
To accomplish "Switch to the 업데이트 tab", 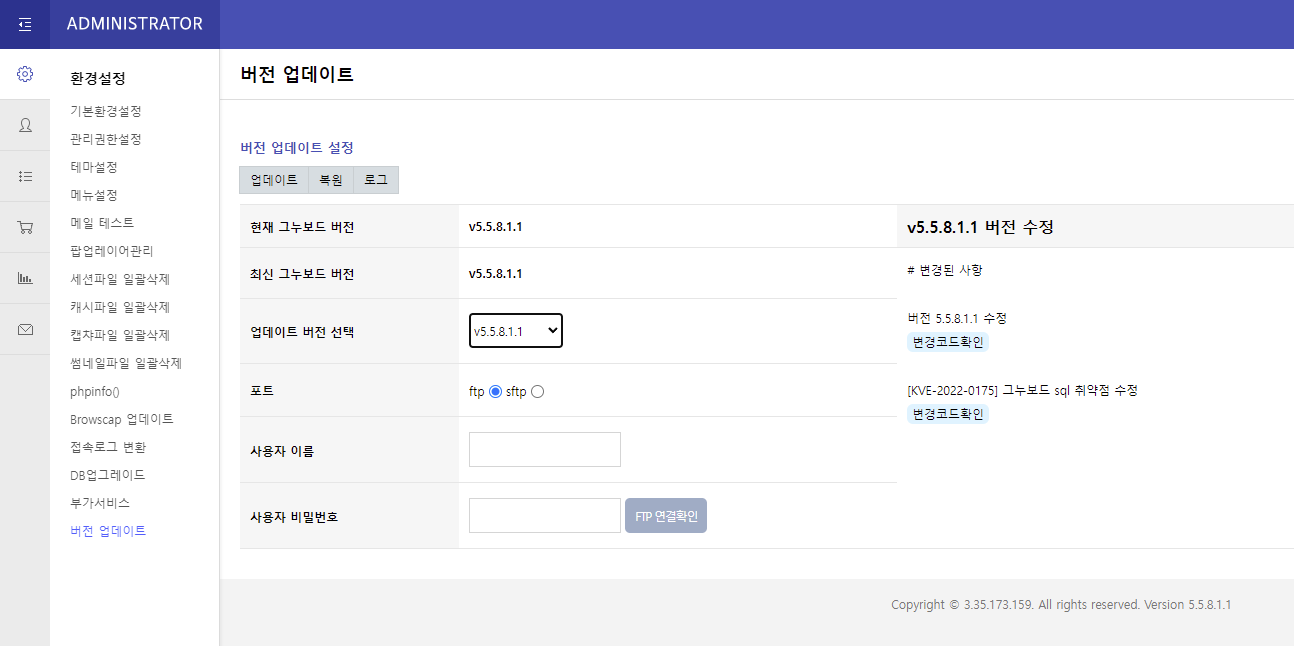I will pos(274,180).
